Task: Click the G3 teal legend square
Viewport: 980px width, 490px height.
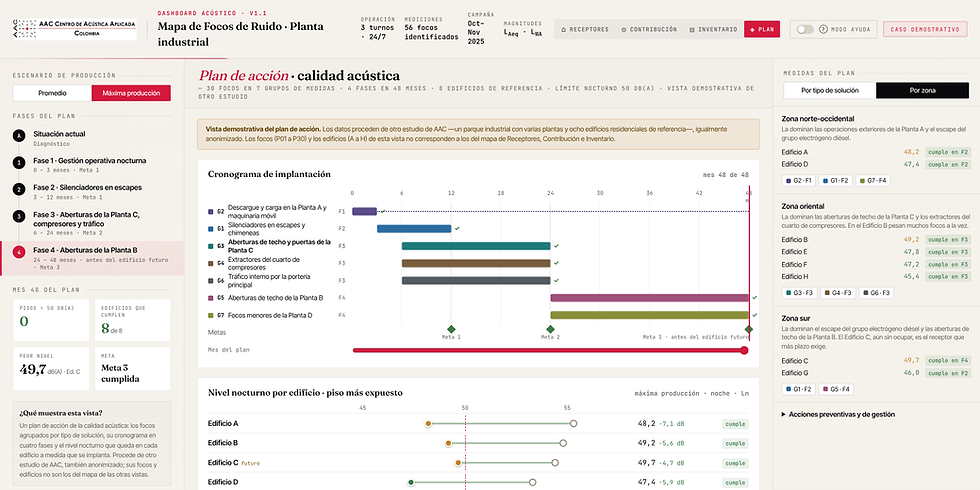Action: 211,246
